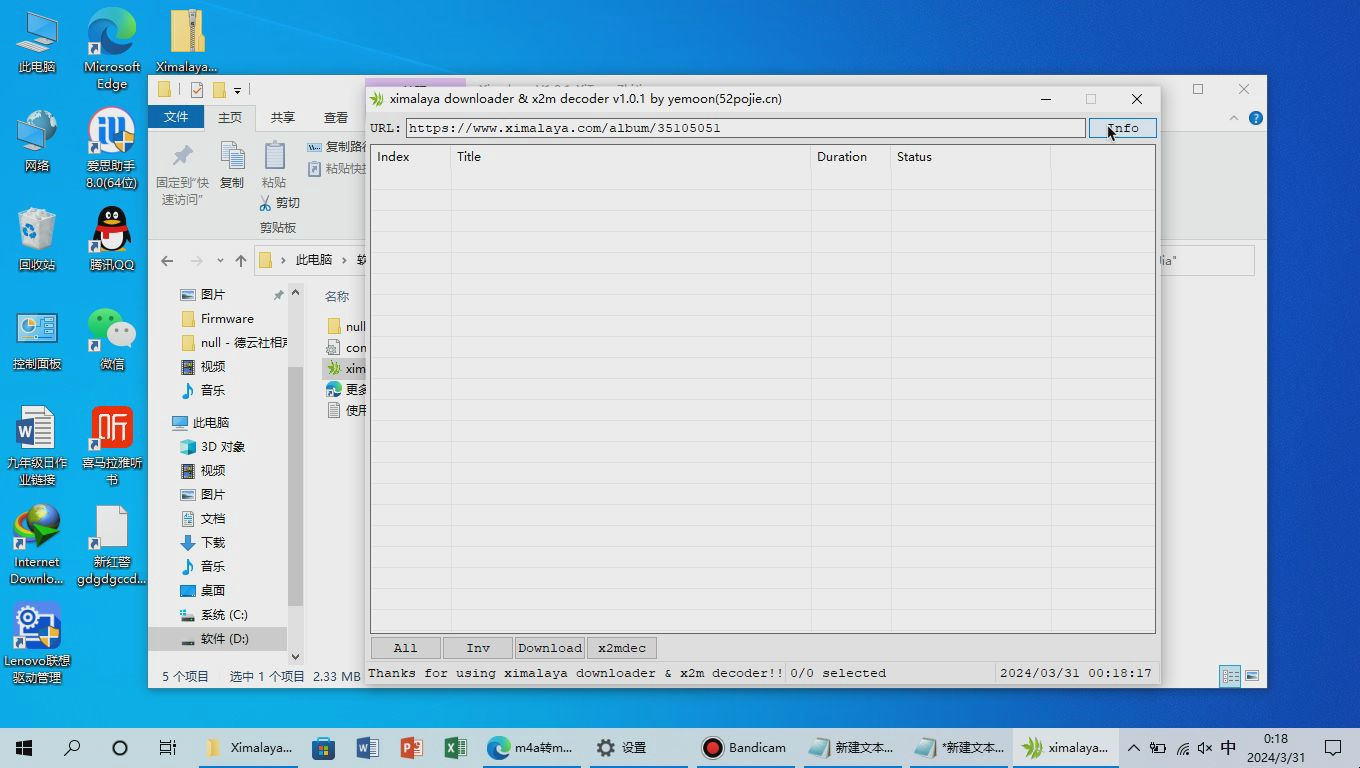Click the Info button beside the URL
Screen dimensions: 1360x768
pyautogui.click(x=1122, y=128)
